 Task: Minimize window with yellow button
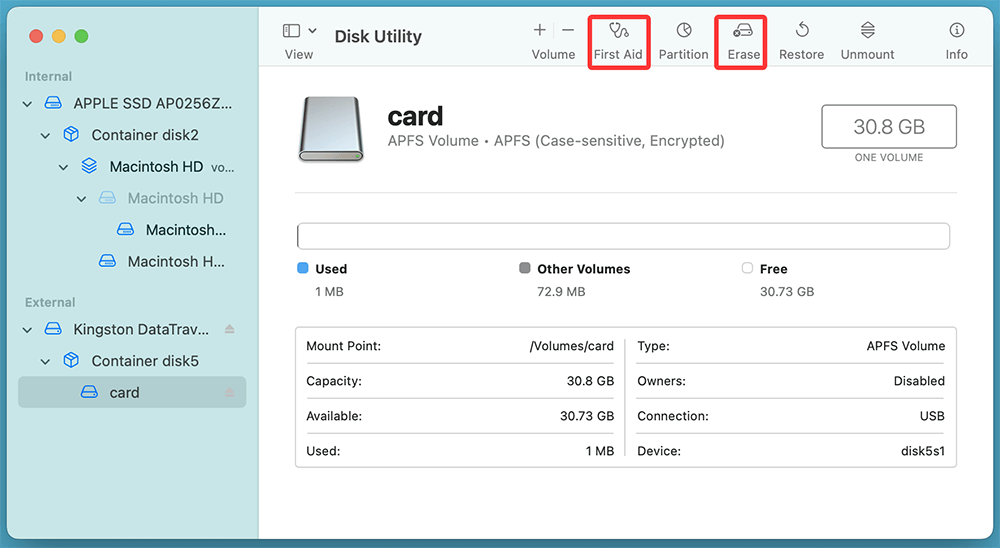click(59, 36)
